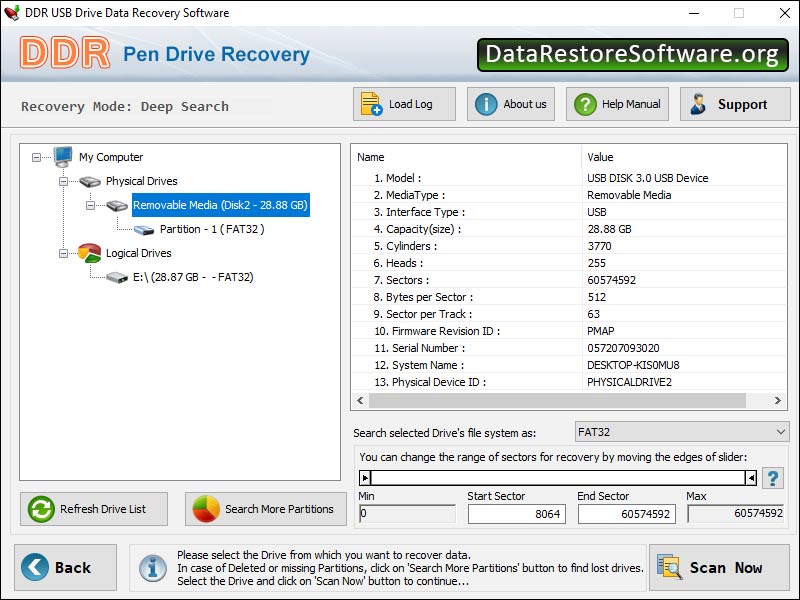Click the Support person icon

(698, 104)
